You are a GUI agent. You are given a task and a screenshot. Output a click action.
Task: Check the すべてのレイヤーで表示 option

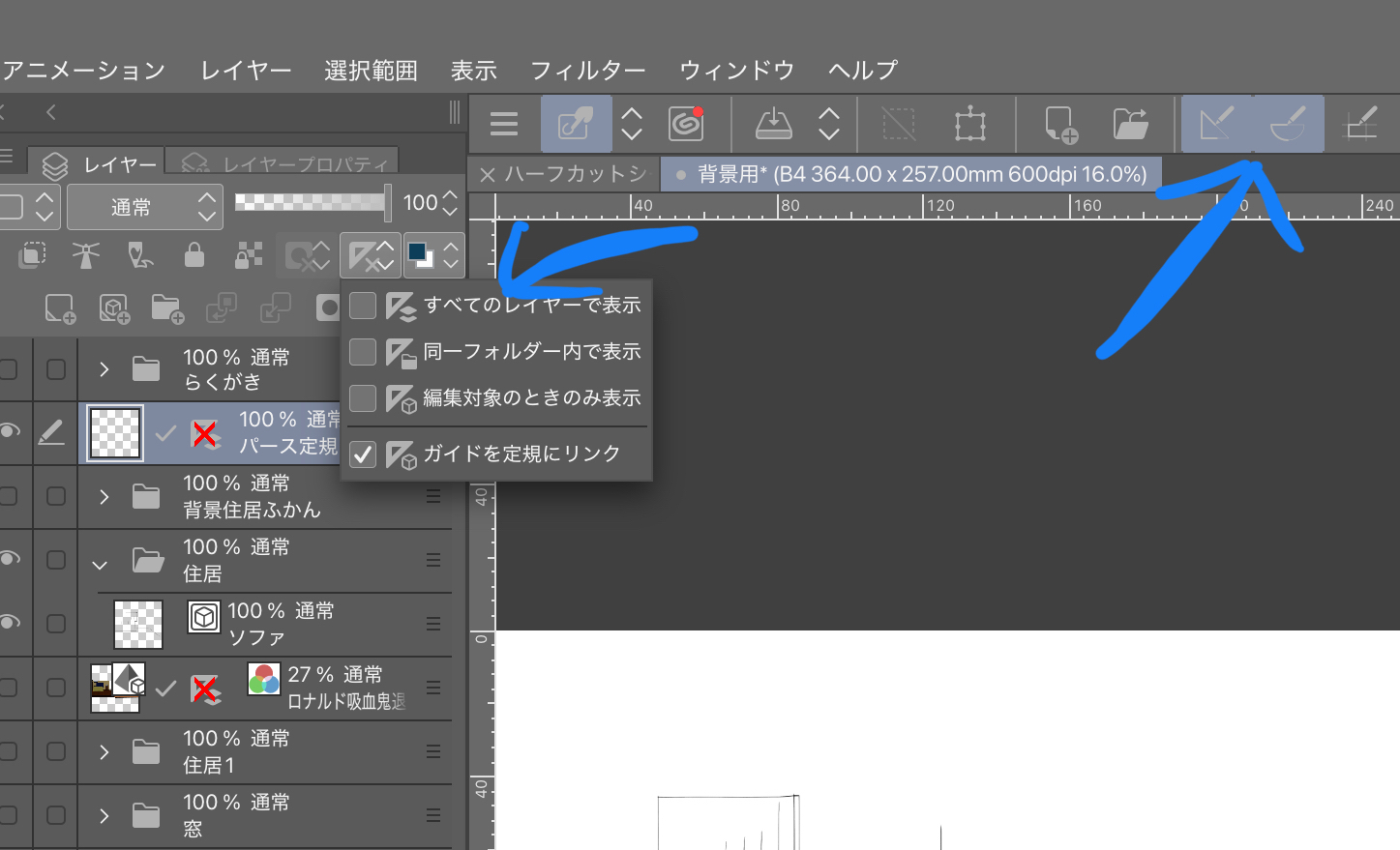click(x=363, y=306)
